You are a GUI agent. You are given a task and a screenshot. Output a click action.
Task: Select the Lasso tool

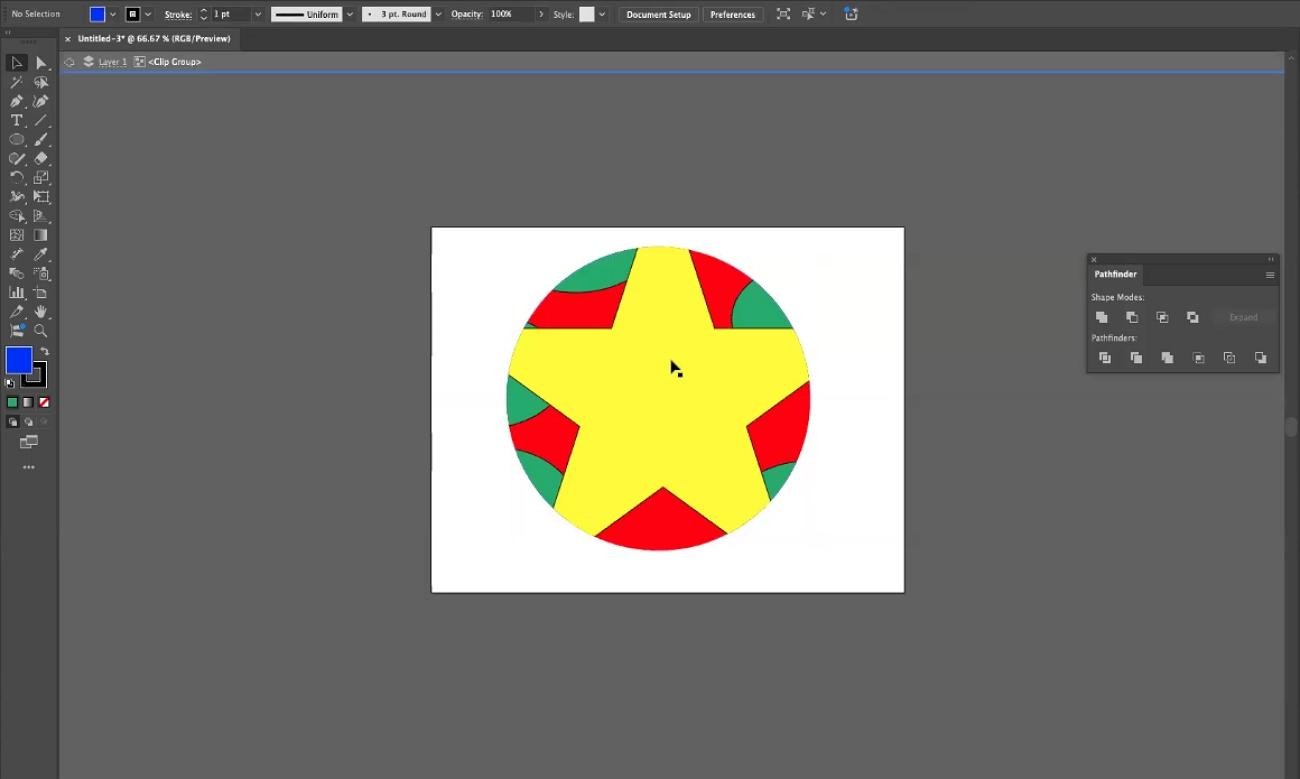pos(41,82)
